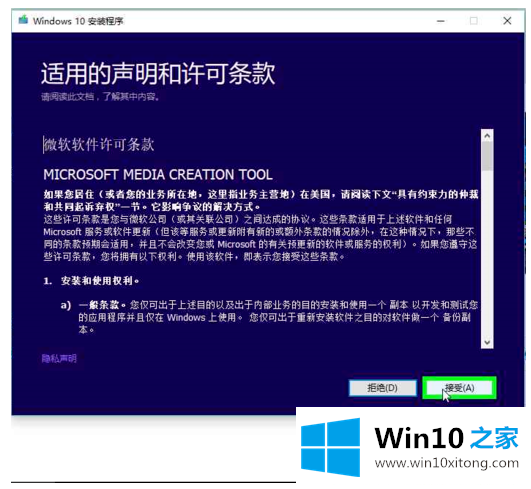
Task: Click the MICROSOFT MEDIA CREATION TOOL heading
Action: coord(158,175)
